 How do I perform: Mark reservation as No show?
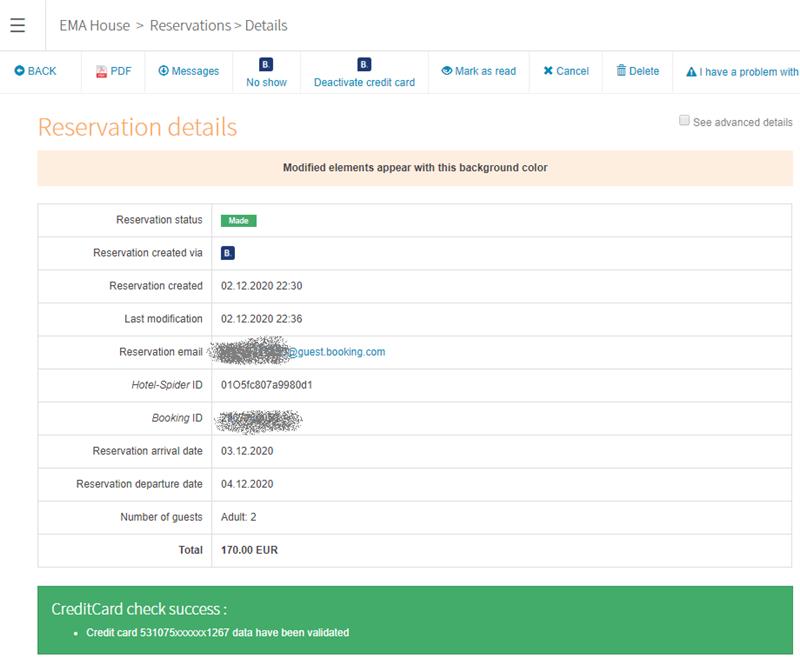pos(266,73)
